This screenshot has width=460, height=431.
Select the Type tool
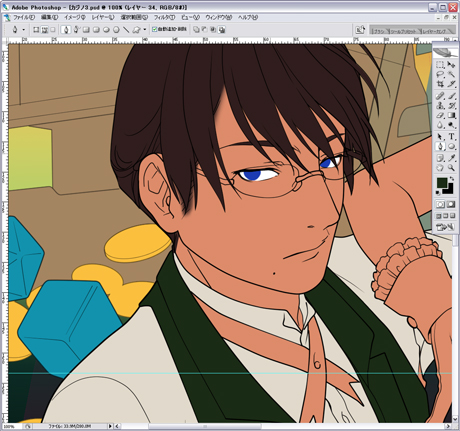451,136
